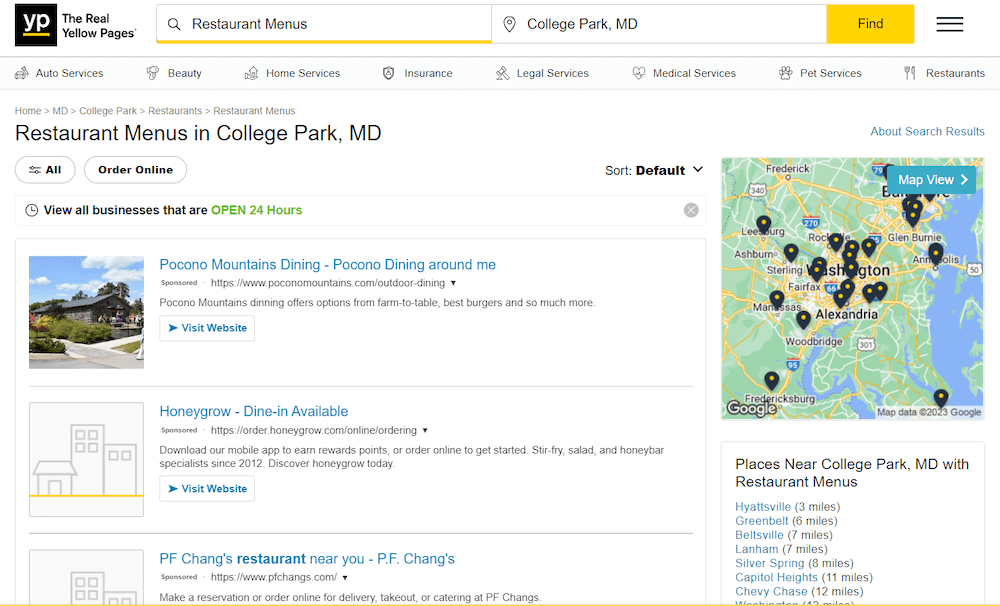Expand Pocono Mountains ad URL arrow
This screenshot has height=606, width=1000.
(453, 283)
